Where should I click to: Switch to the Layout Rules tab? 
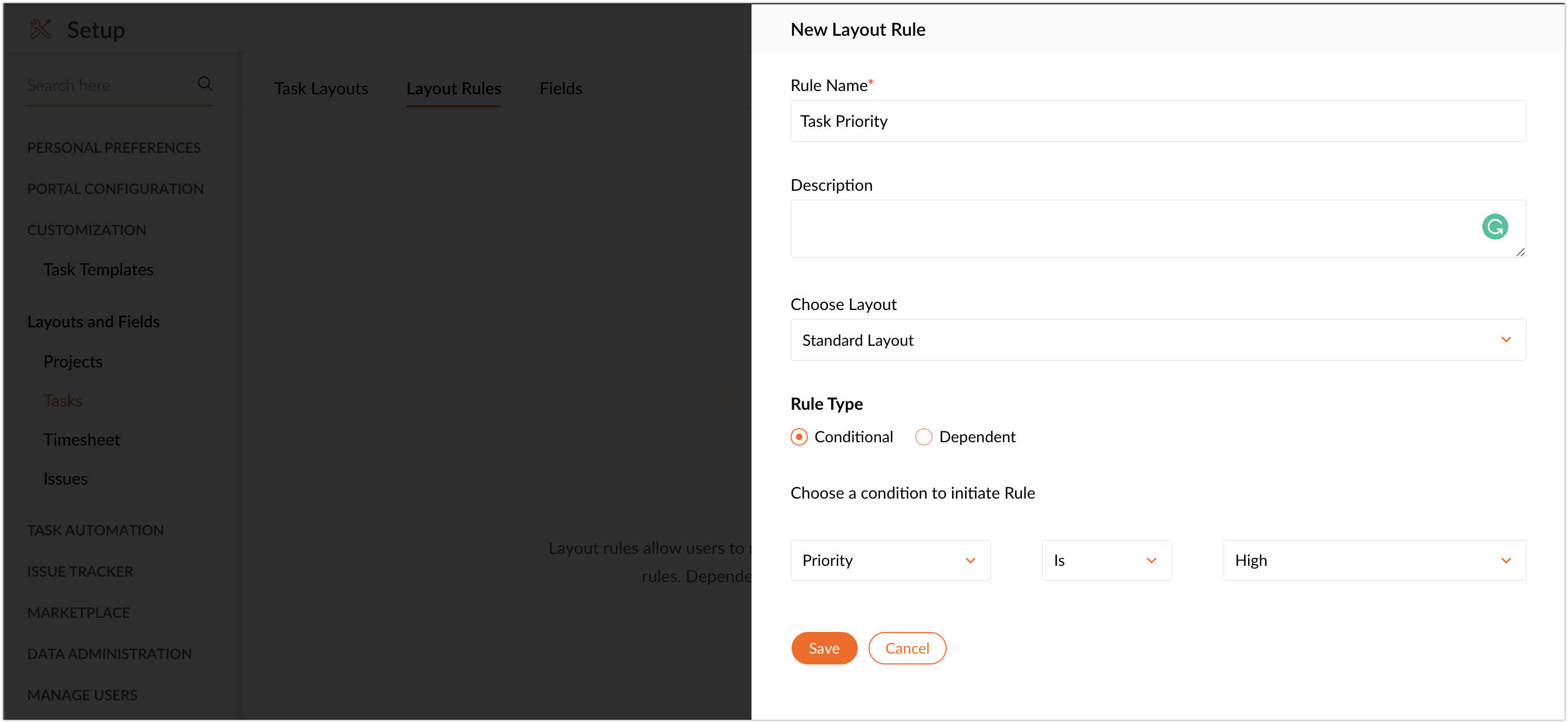pyautogui.click(x=453, y=89)
